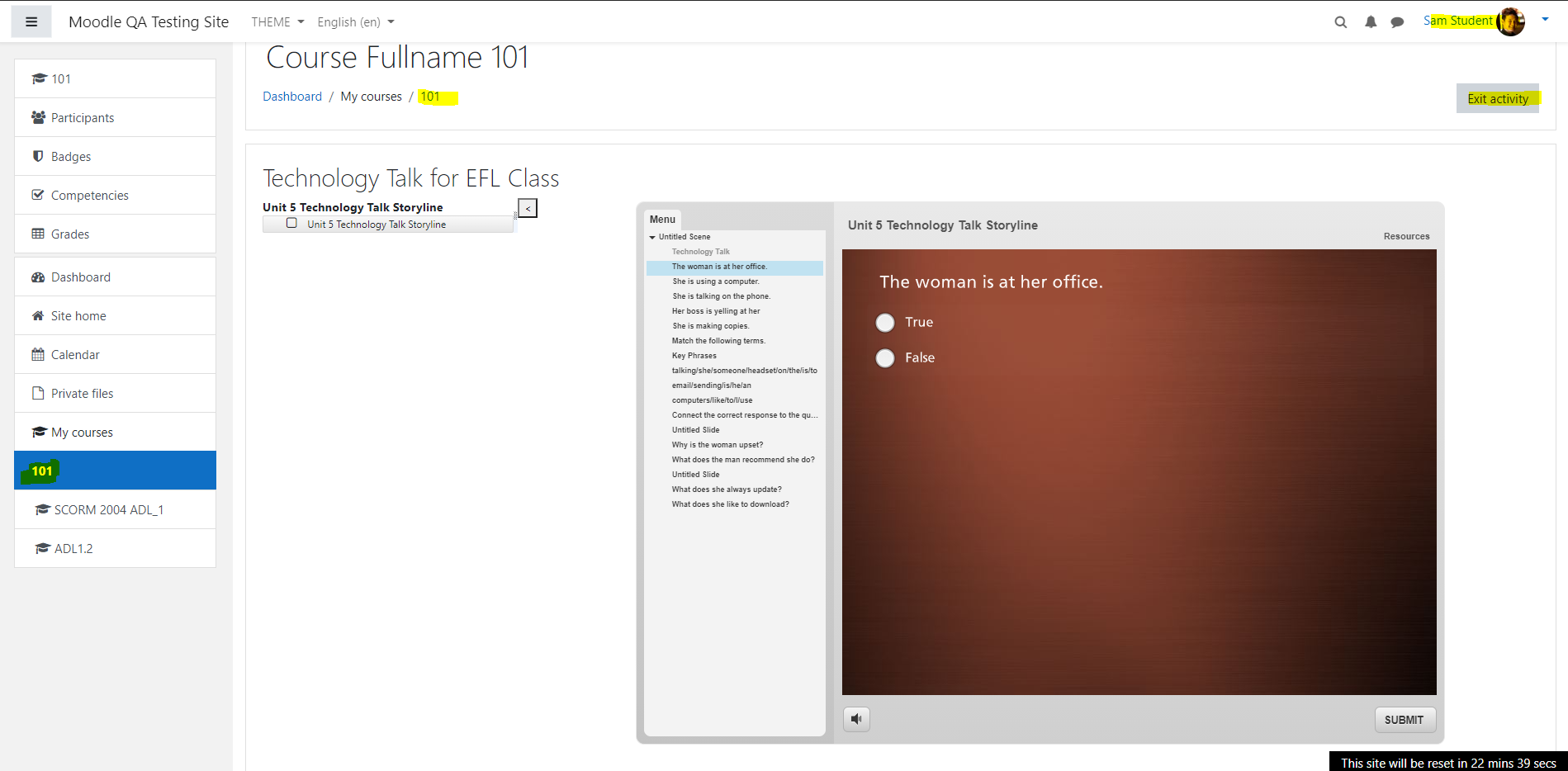The image size is (1568, 771).
Task: Expand the user menu caret beside the avatar
Action: (1545, 19)
